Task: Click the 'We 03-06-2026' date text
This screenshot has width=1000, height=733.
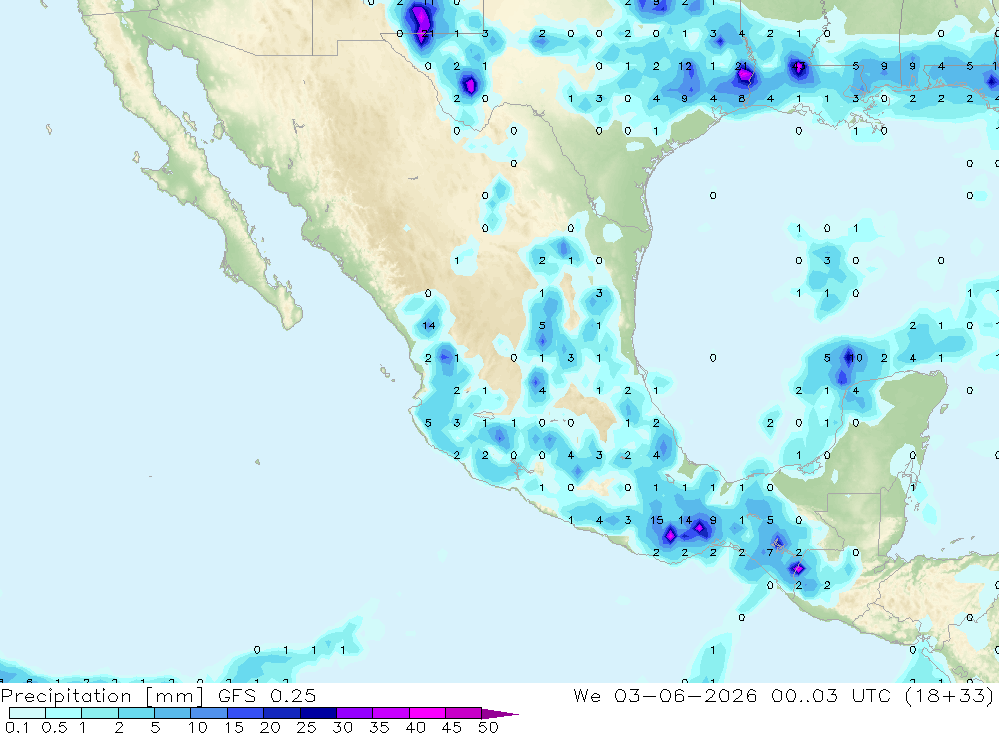Action: pos(665,695)
